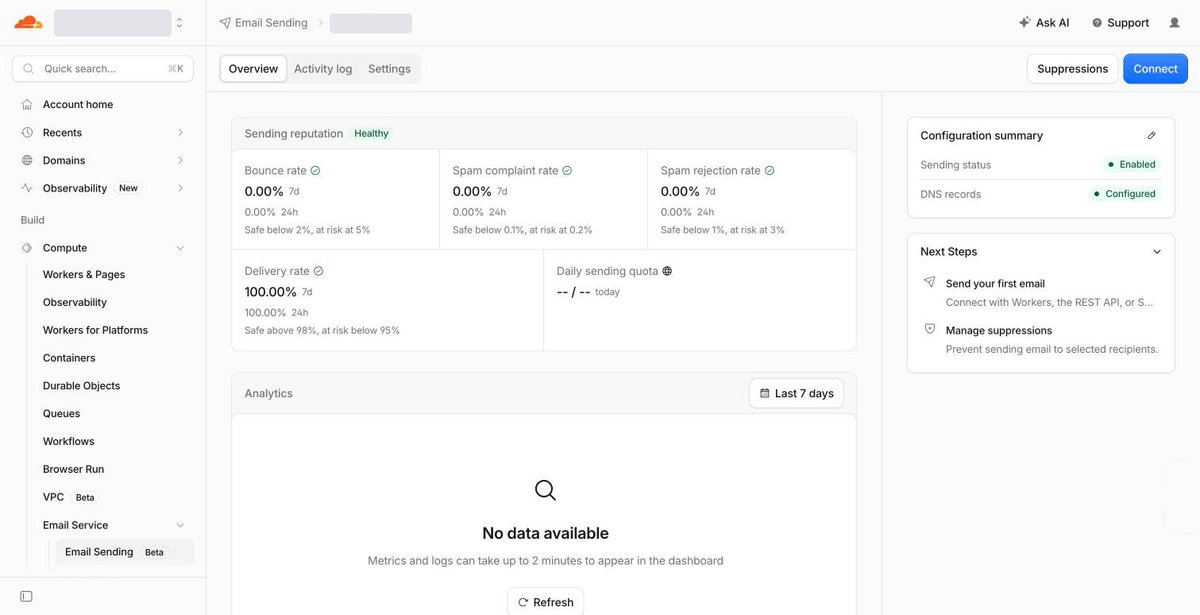Open the Last 7 days range dropdown

[796, 393]
